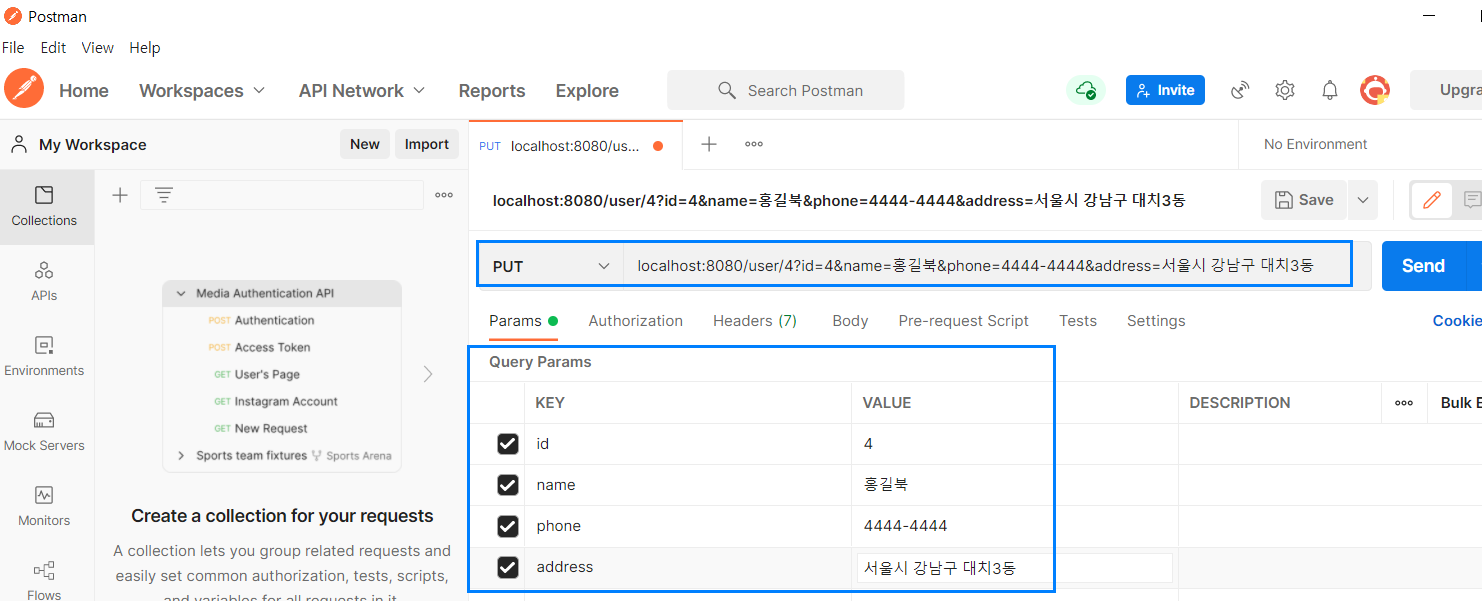Image resolution: width=1482 pixels, height=601 pixels.
Task: Click the Save button
Action: (x=1304, y=200)
